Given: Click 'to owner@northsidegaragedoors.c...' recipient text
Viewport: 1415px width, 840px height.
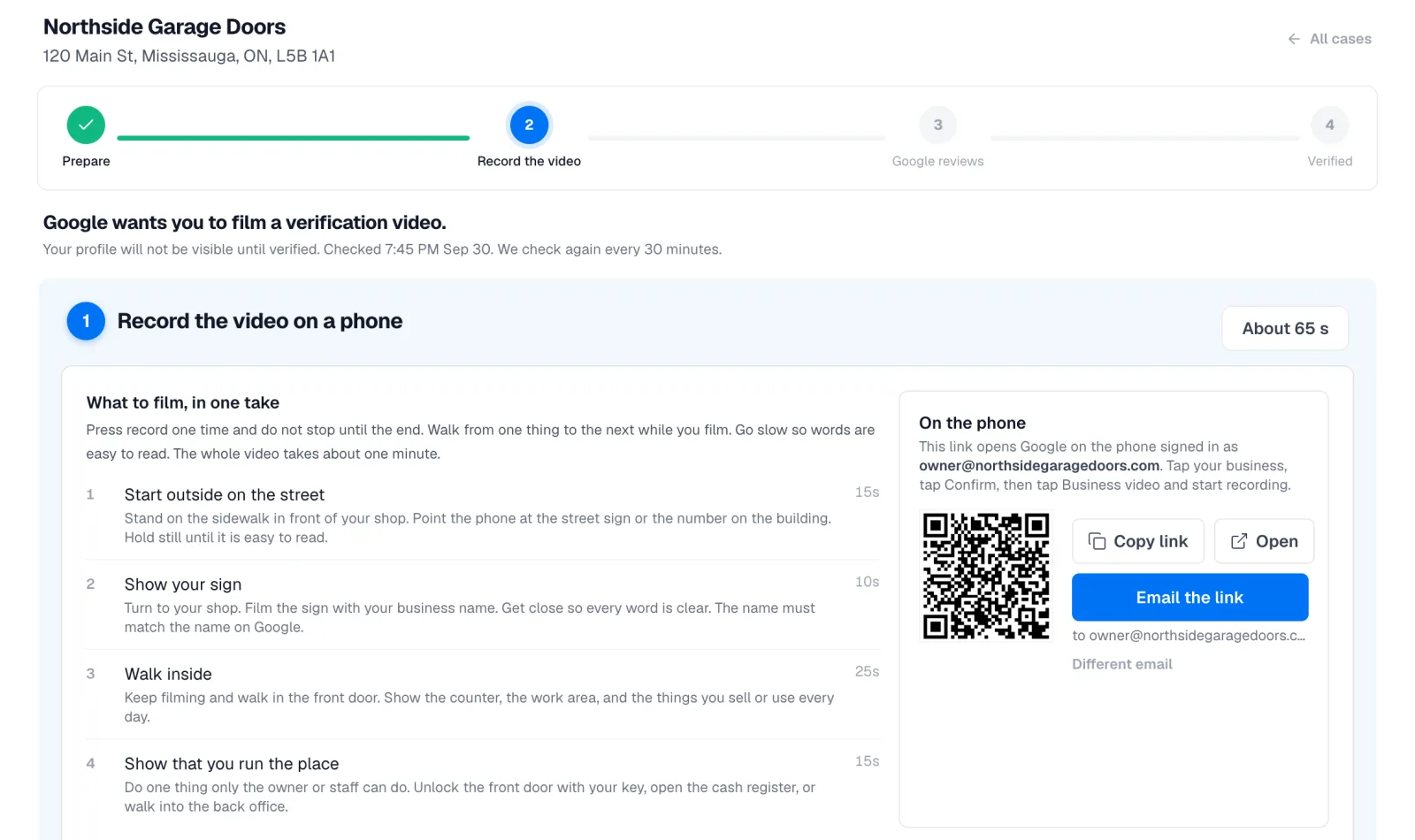Looking at the screenshot, I should coord(1189,636).
